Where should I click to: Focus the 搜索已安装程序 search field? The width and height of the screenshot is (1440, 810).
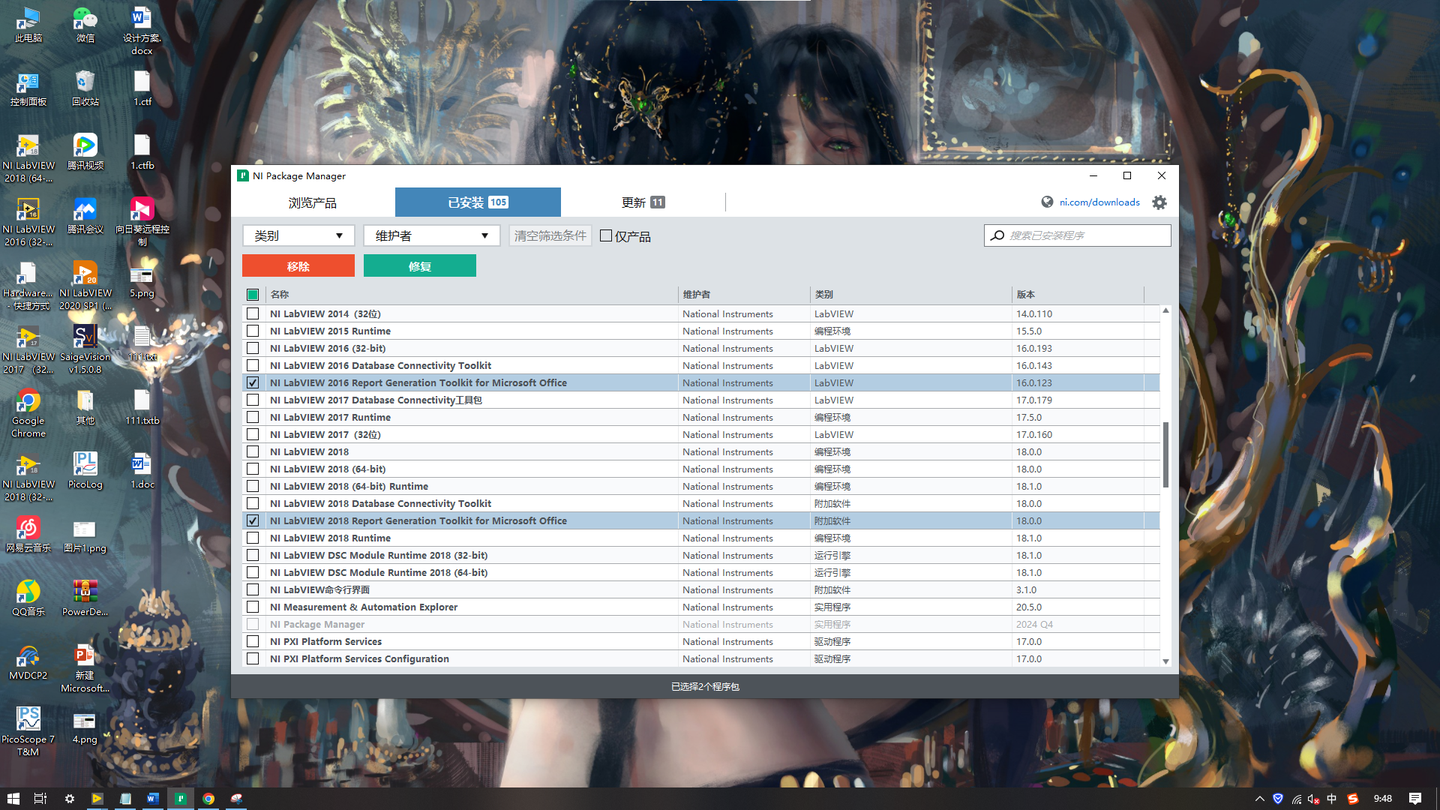tap(1077, 236)
